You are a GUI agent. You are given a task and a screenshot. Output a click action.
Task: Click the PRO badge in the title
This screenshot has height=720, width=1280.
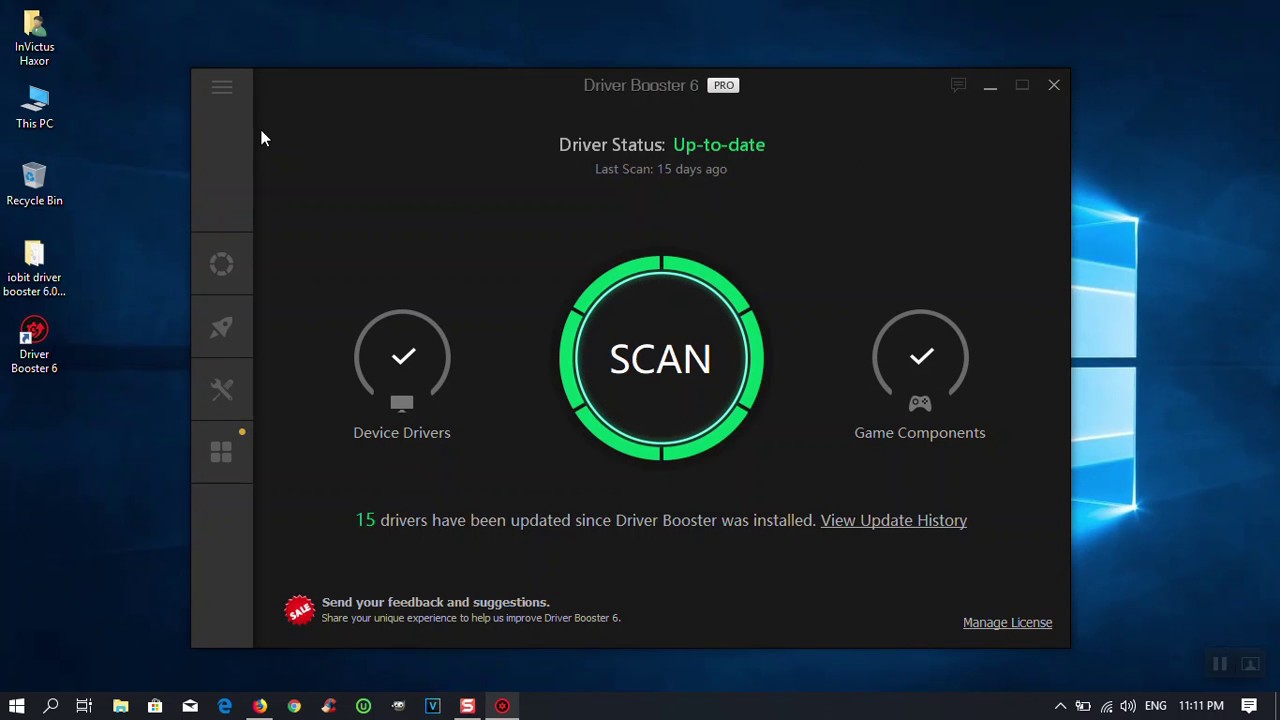[x=723, y=85]
